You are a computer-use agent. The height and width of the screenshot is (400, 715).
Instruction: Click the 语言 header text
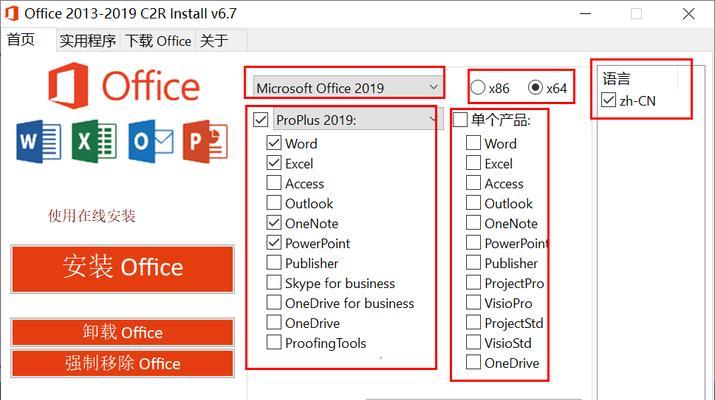[616, 78]
